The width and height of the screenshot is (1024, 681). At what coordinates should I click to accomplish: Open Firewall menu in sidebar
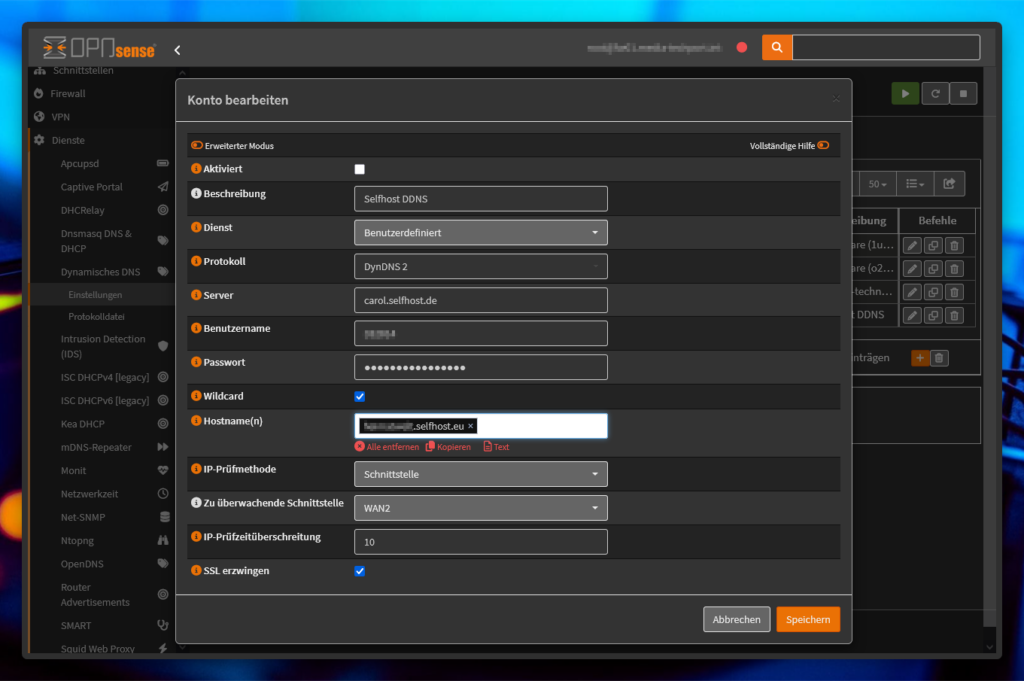tap(68, 94)
